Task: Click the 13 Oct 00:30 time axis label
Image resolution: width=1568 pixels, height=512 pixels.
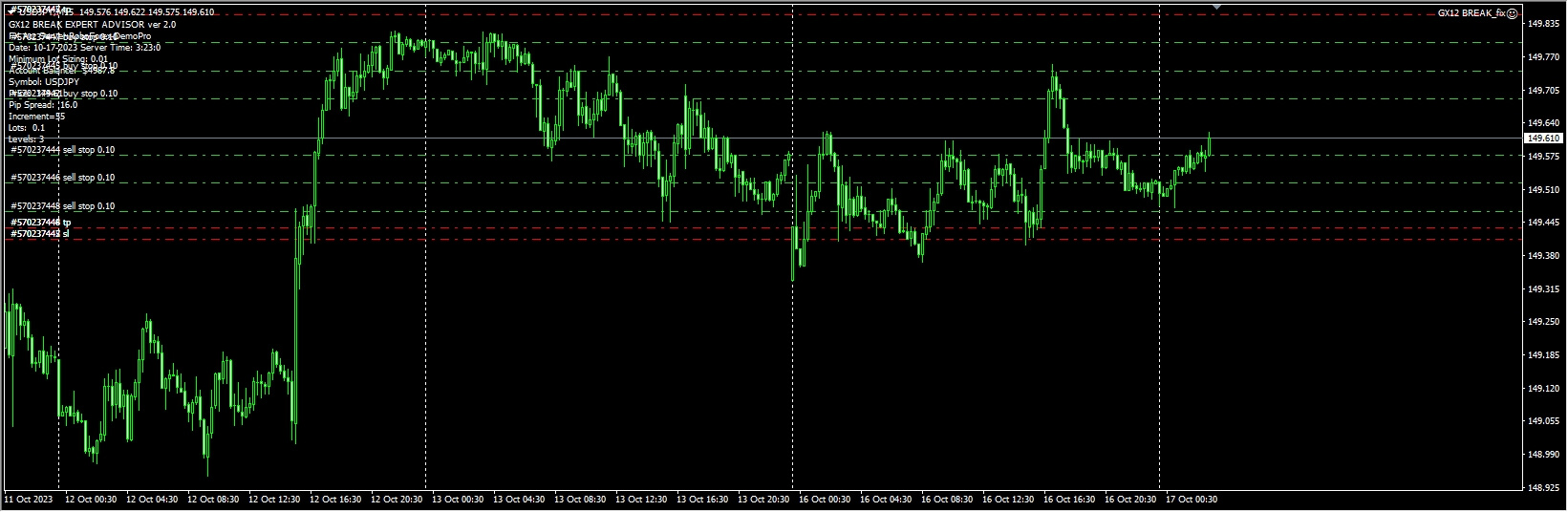Action: point(456,500)
